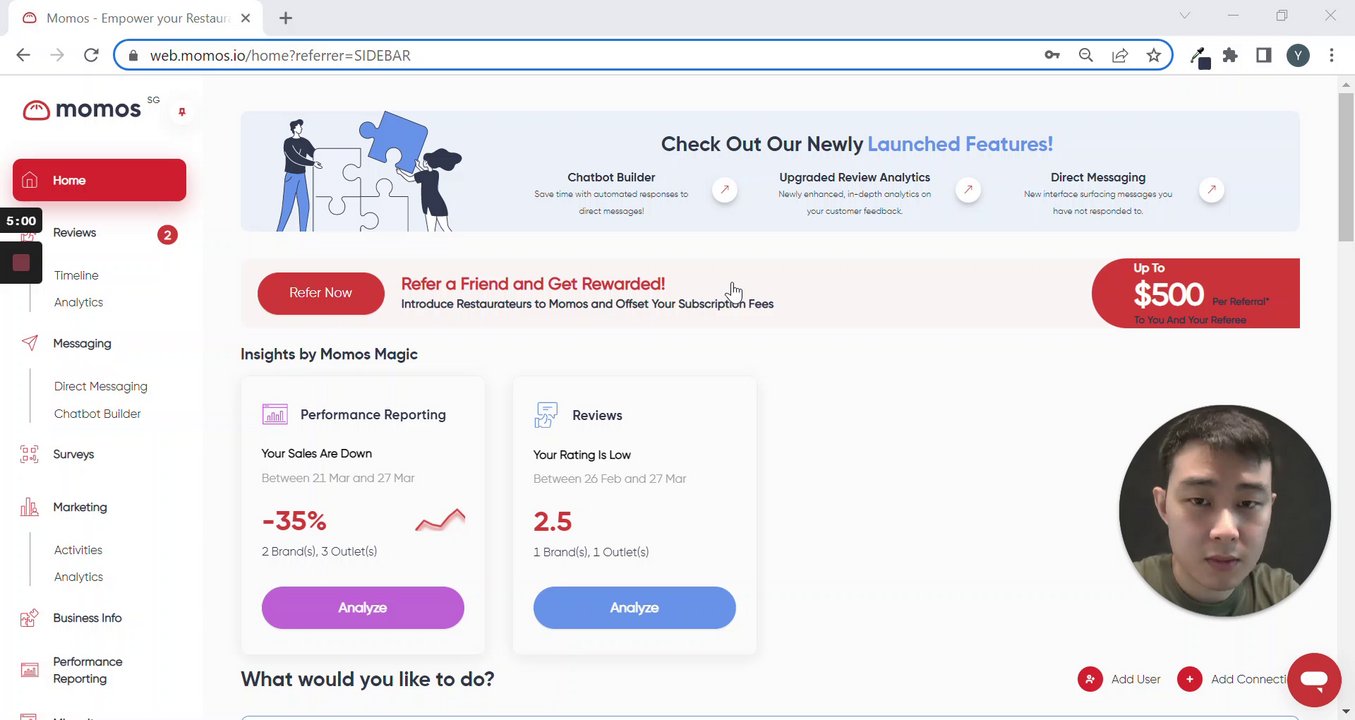Click the sales trend sparkline chart
Screen dimensions: 1355x720
tap(440, 520)
